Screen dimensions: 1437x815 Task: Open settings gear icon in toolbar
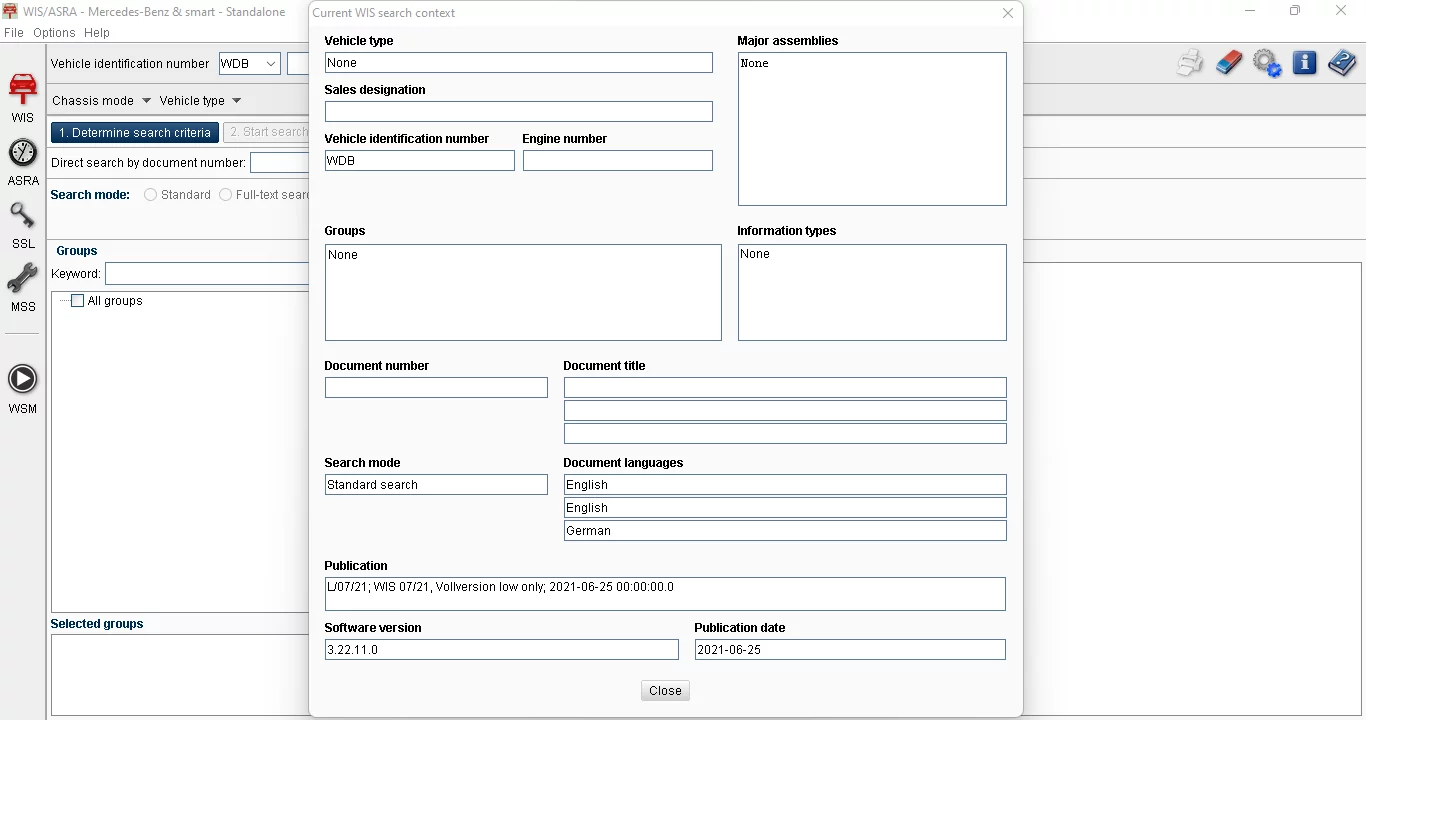(x=1267, y=63)
